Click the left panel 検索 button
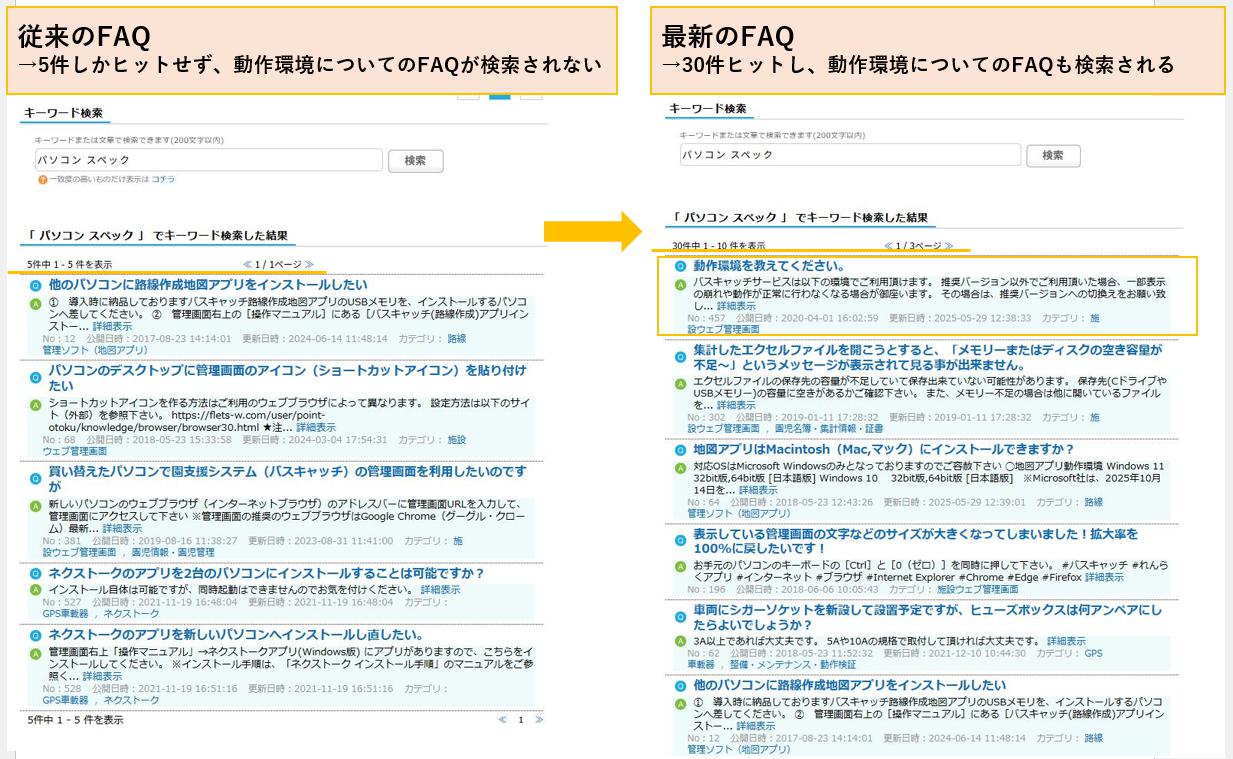Viewport: 1233px width, 759px height. [415, 161]
